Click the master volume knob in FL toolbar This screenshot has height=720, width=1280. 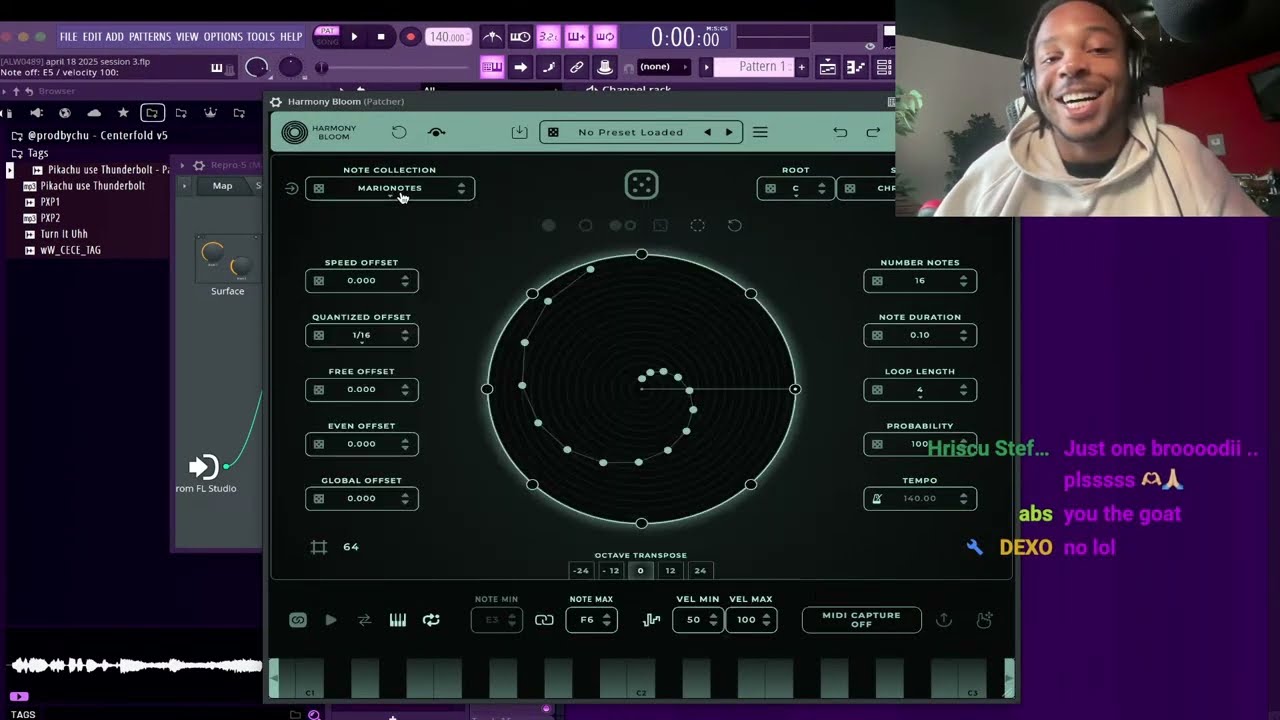[257, 67]
